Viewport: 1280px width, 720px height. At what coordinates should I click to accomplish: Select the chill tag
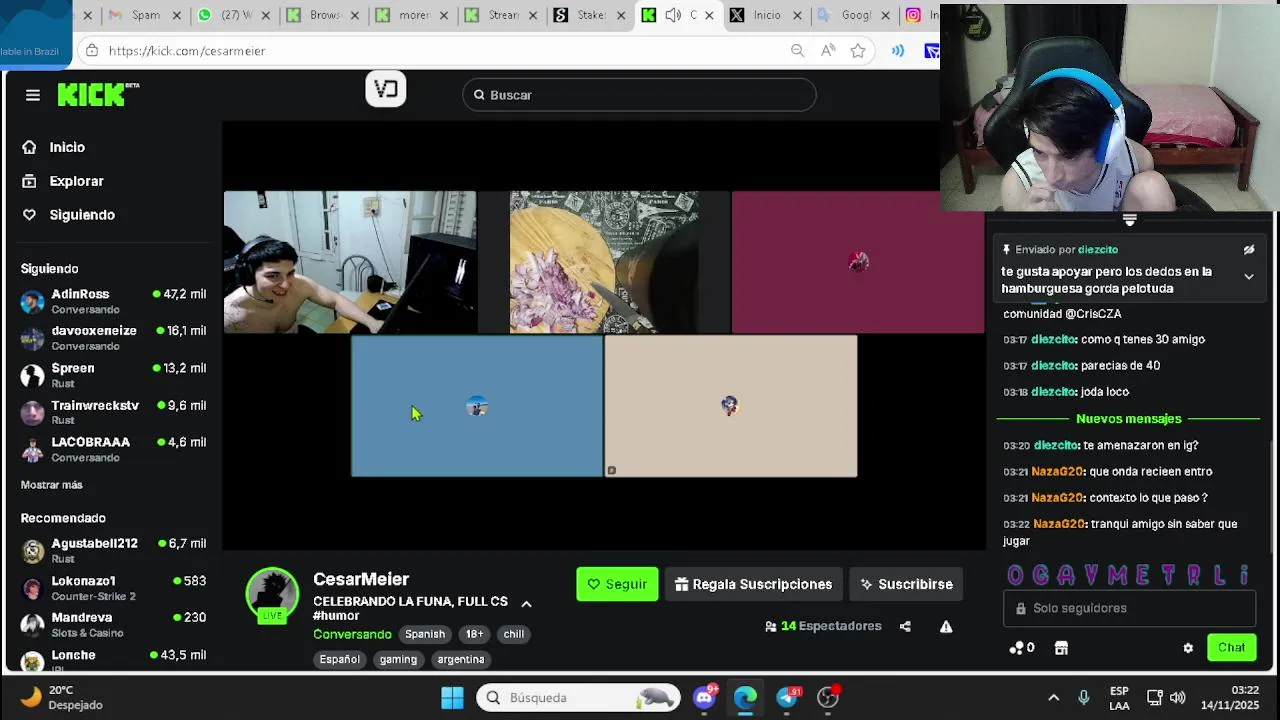[514, 634]
